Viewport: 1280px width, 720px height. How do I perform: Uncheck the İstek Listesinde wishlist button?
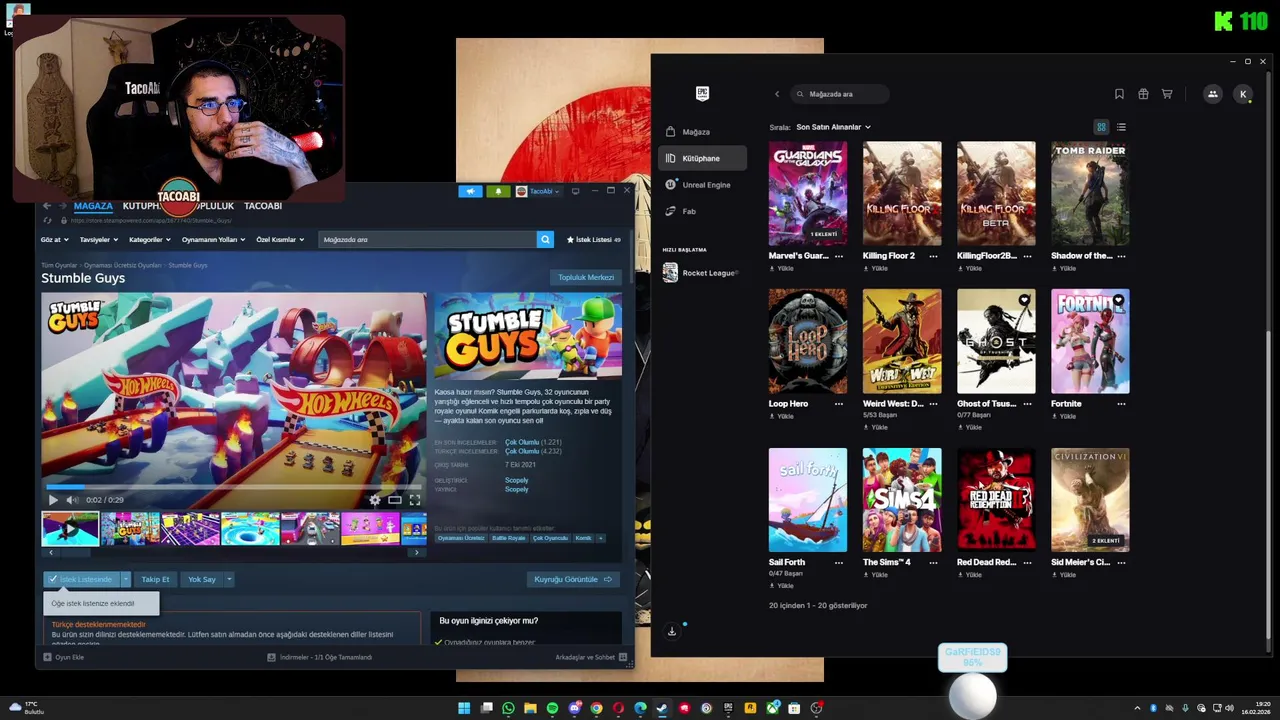81,579
